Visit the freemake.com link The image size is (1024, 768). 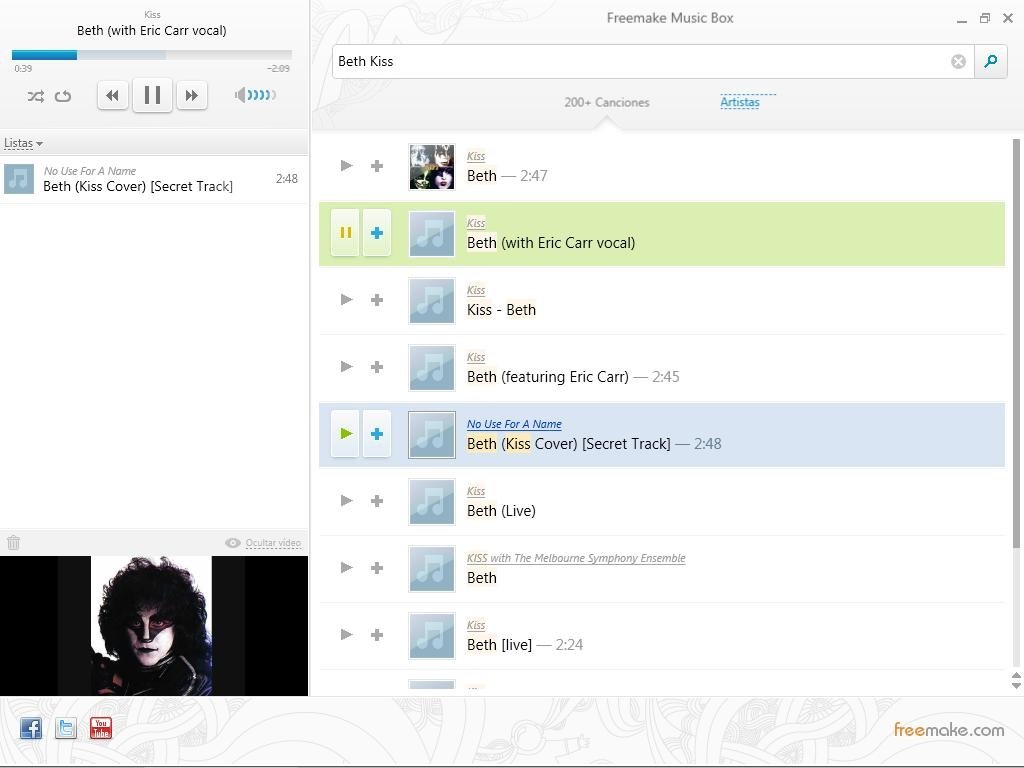tap(949, 729)
